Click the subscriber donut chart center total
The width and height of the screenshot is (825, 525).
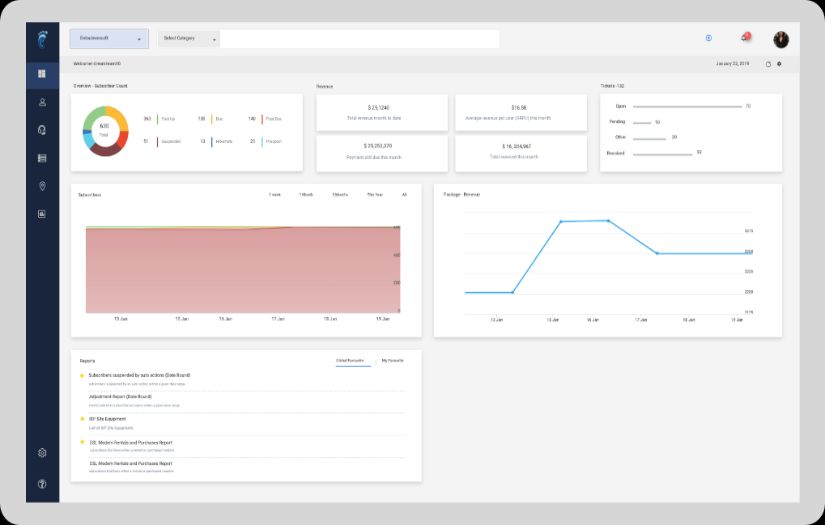click(104, 130)
